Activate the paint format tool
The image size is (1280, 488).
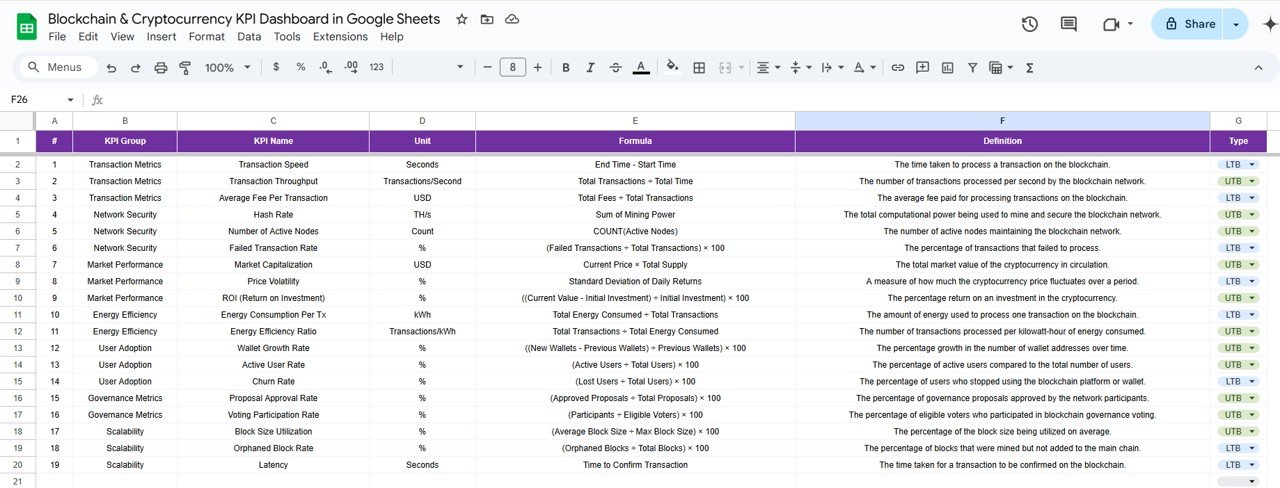click(185, 67)
